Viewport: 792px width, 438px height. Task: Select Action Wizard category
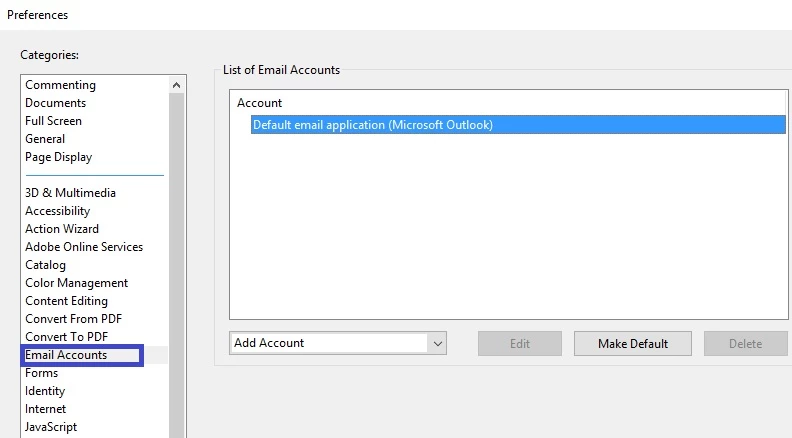click(x=62, y=229)
